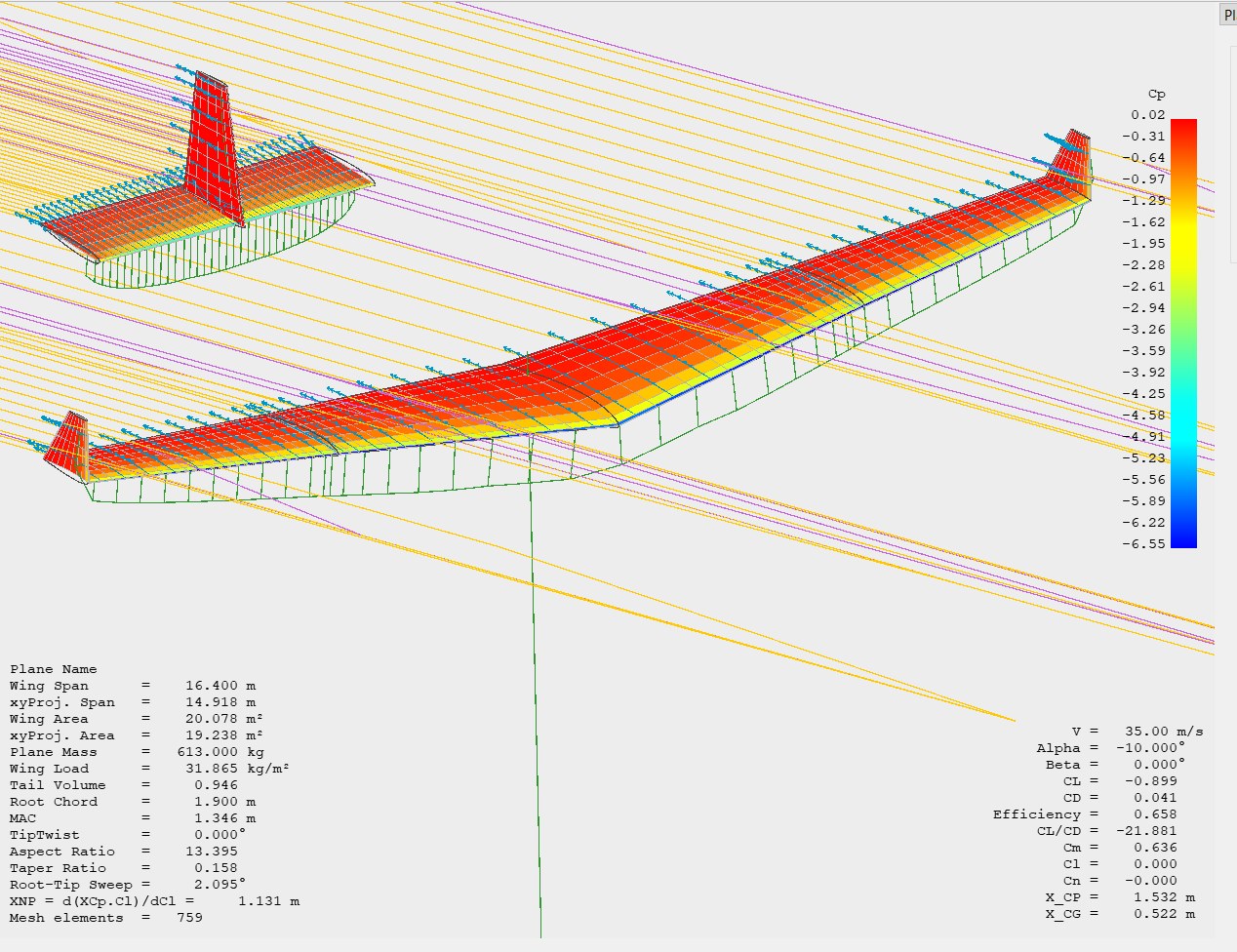Click the xyProj. Span 14.918 m value
This screenshot has height=952, width=1237.
(x=220, y=702)
